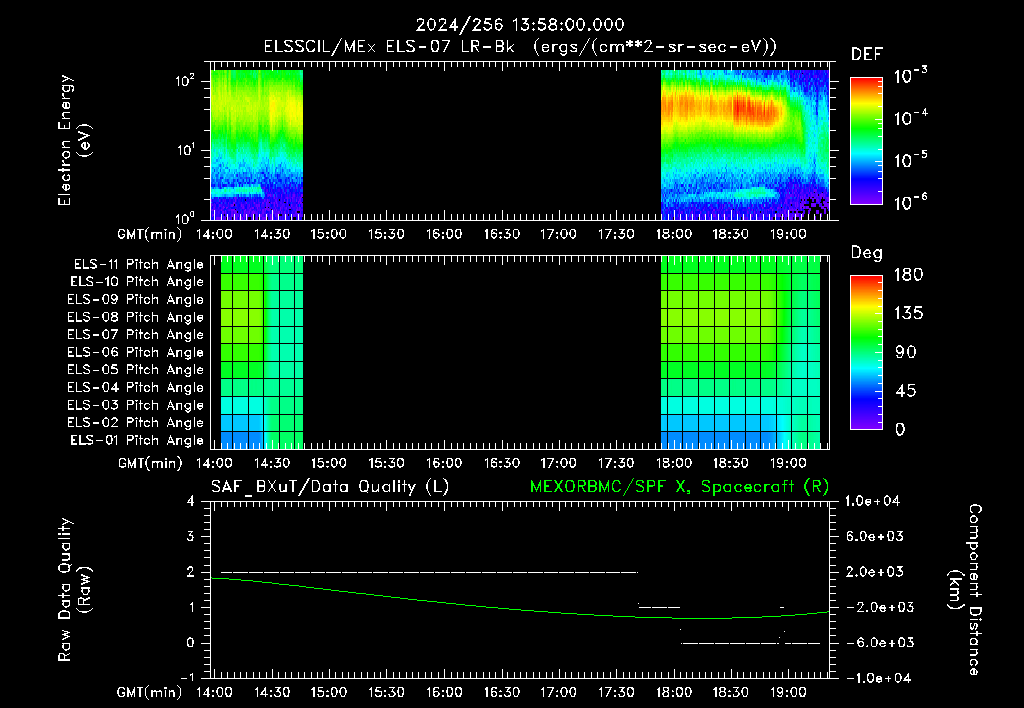Viewport: 1024px width, 708px height.
Task: Click the timestamp title '2024/256 13:58:00.000'
Action: pos(520,25)
